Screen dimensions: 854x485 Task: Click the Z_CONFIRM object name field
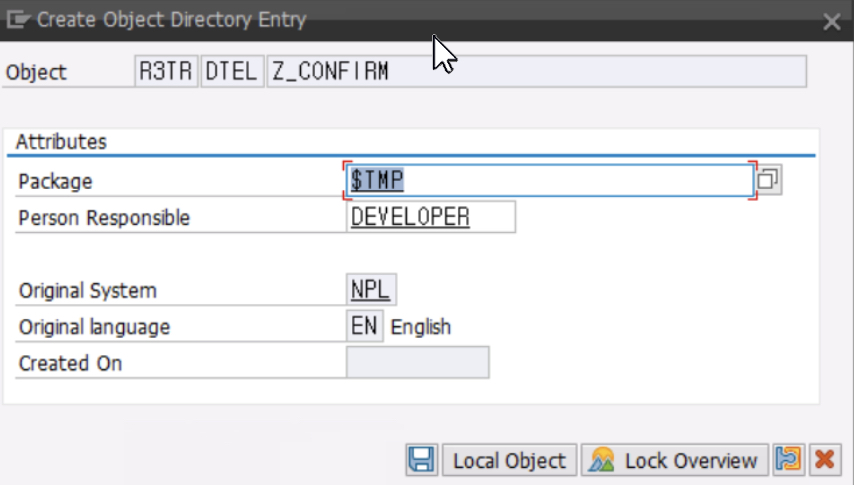point(536,71)
